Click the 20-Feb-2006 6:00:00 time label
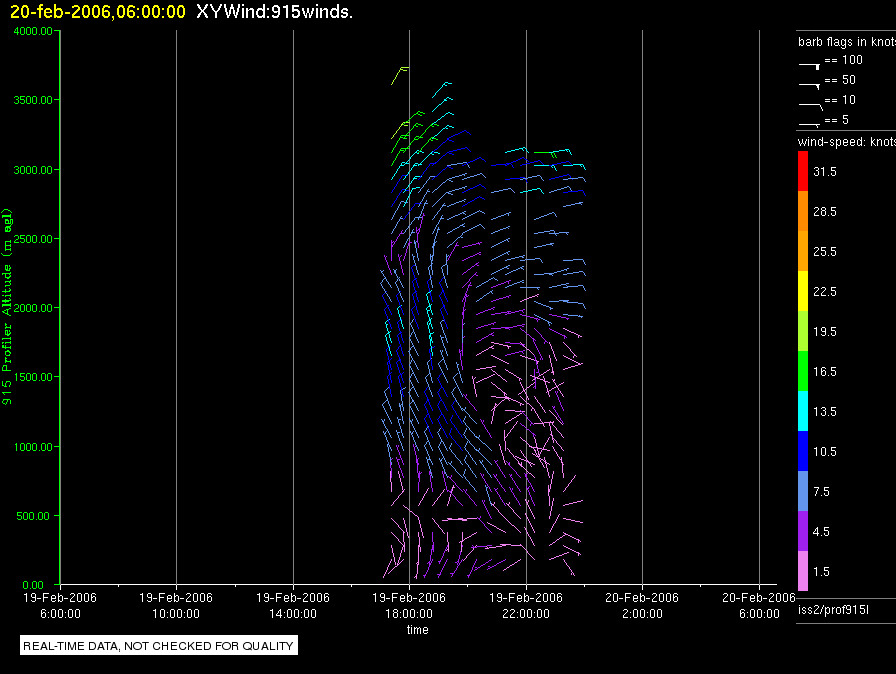896x674 pixels. click(759, 605)
